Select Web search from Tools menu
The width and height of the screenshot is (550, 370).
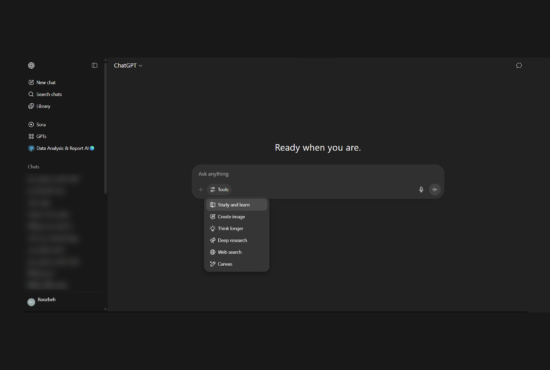[236, 252]
